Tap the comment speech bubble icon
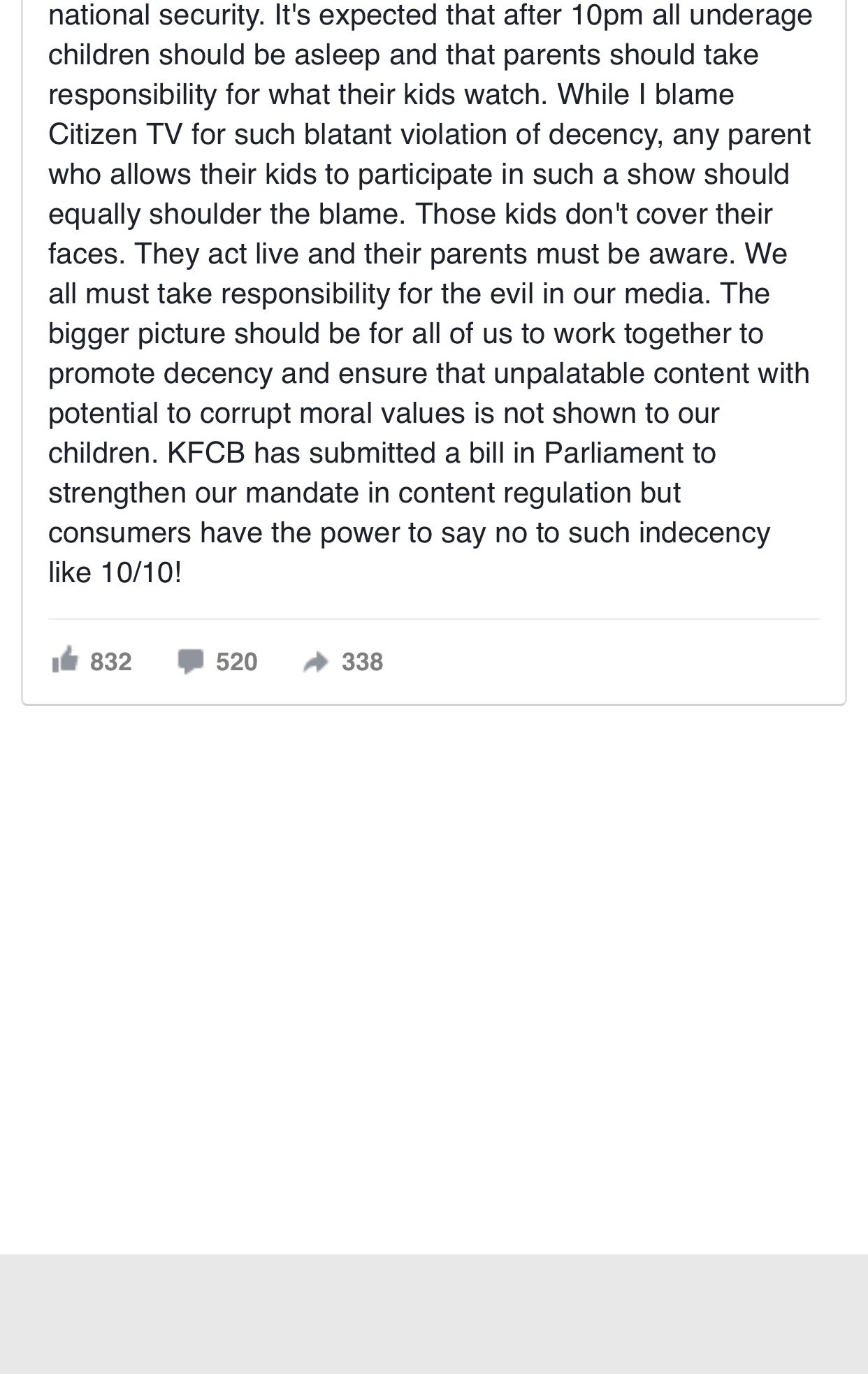Viewport: 868px width, 1374px height. coord(190,661)
